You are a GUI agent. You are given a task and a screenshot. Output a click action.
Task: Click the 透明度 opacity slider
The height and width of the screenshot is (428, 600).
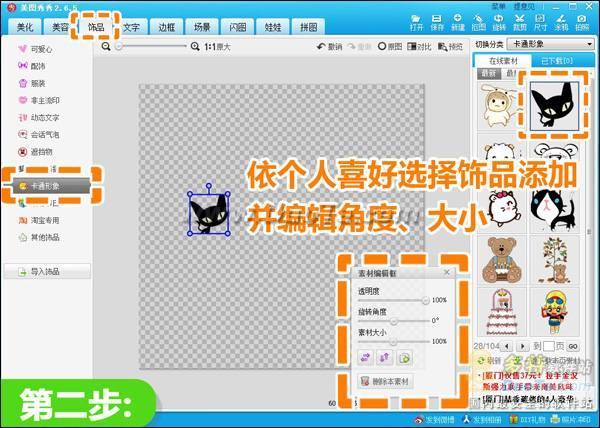(394, 301)
